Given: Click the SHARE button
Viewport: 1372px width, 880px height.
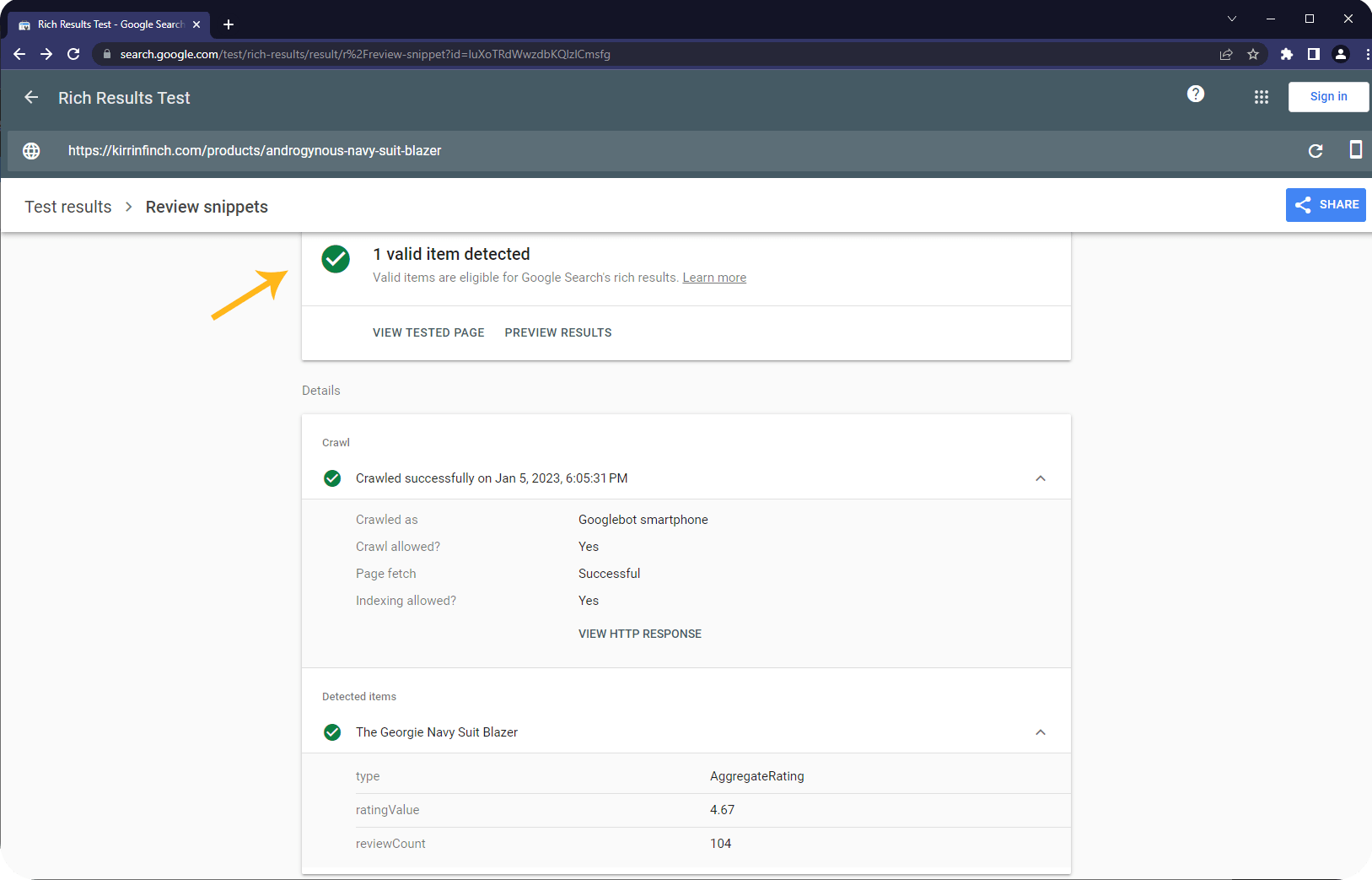Looking at the screenshot, I should point(1326,205).
